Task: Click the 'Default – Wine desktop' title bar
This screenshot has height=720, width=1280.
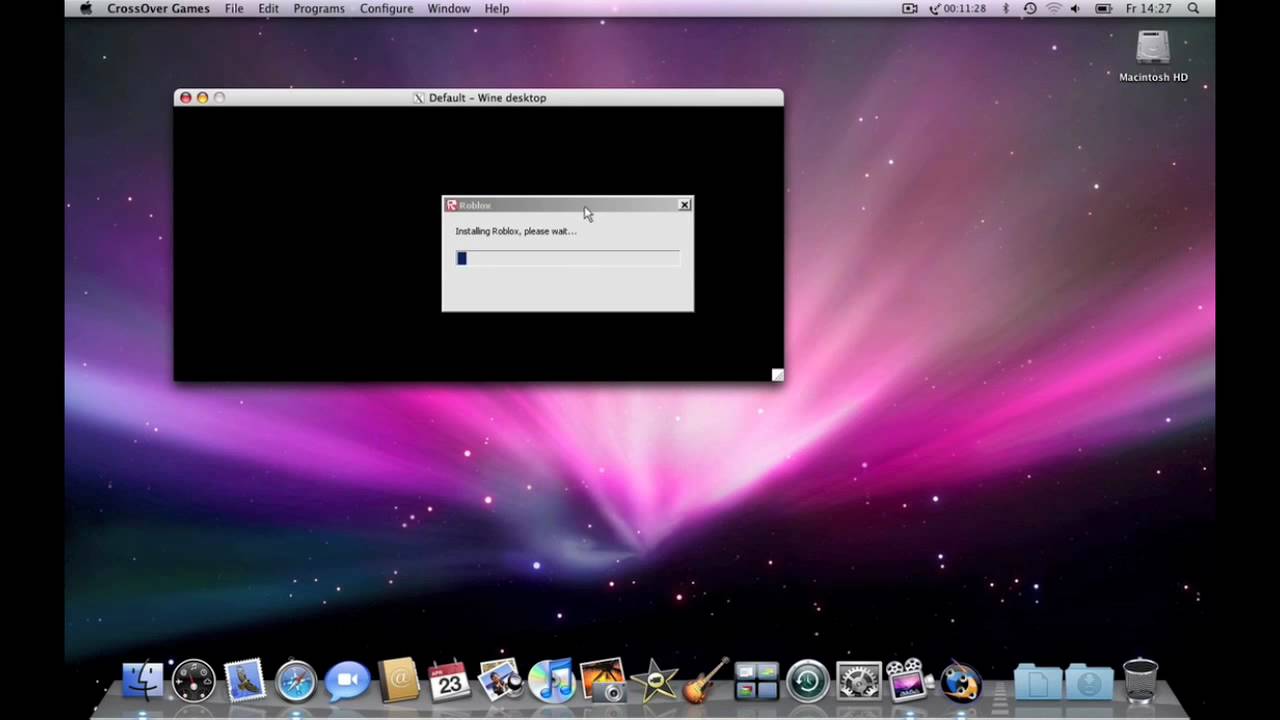Action: click(x=479, y=98)
